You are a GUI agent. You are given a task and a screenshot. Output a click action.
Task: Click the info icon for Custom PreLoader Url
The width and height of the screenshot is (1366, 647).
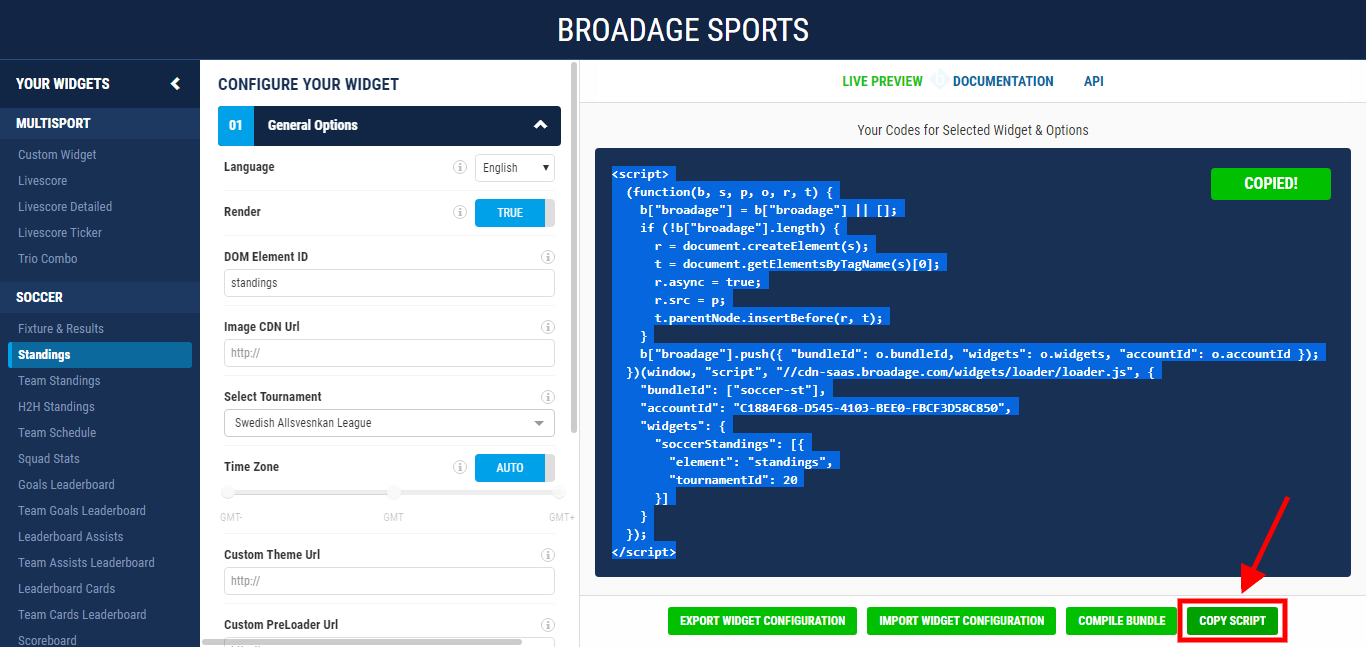coord(548,625)
